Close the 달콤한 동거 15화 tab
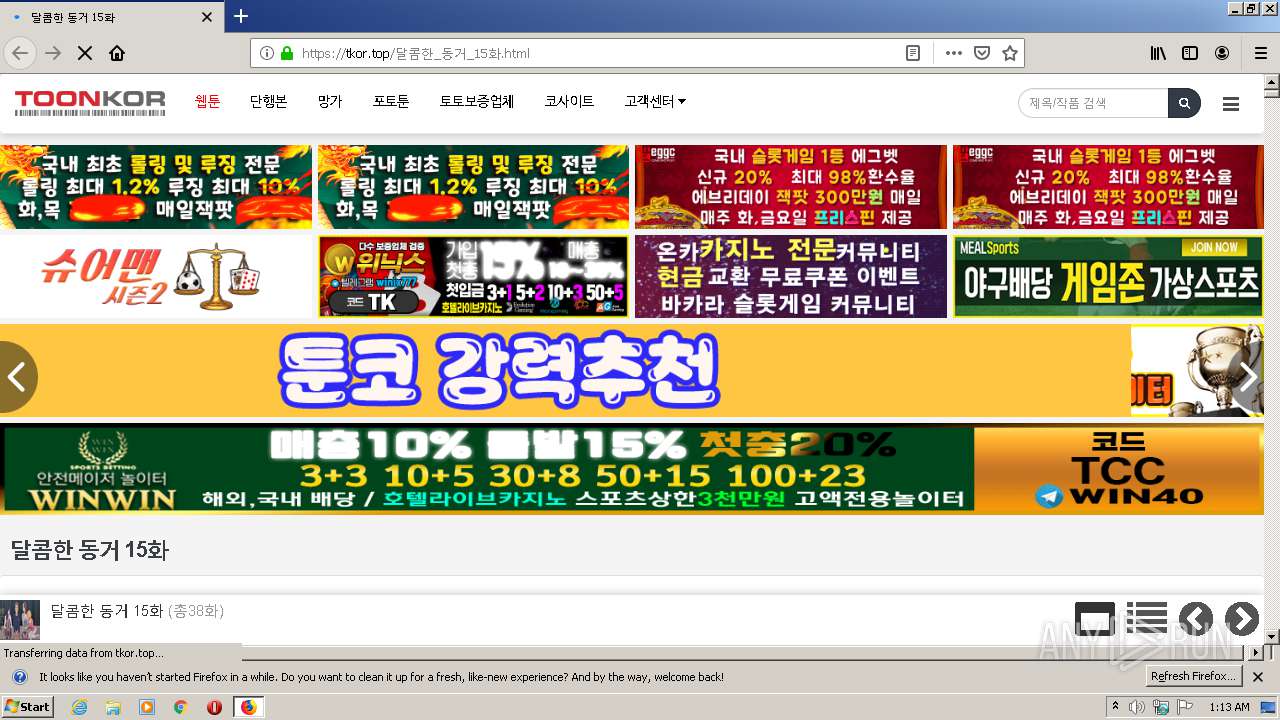 [207, 17]
